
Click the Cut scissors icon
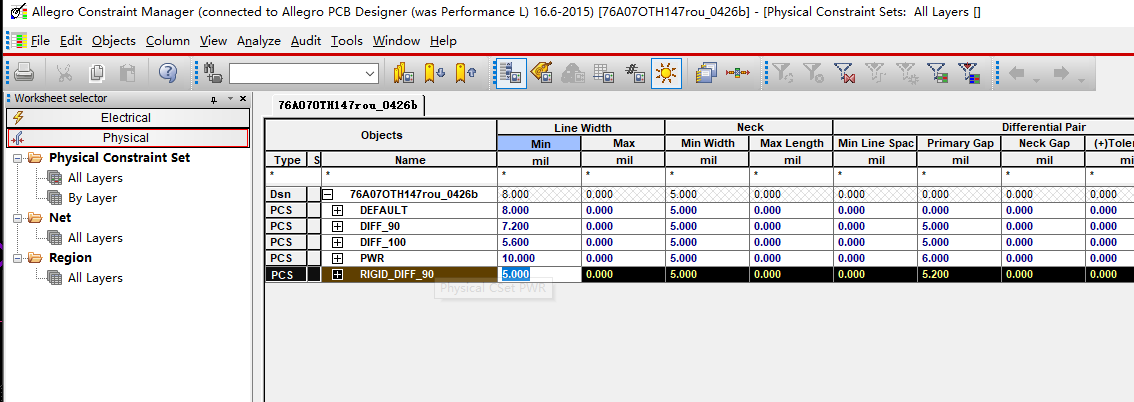coord(64,72)
